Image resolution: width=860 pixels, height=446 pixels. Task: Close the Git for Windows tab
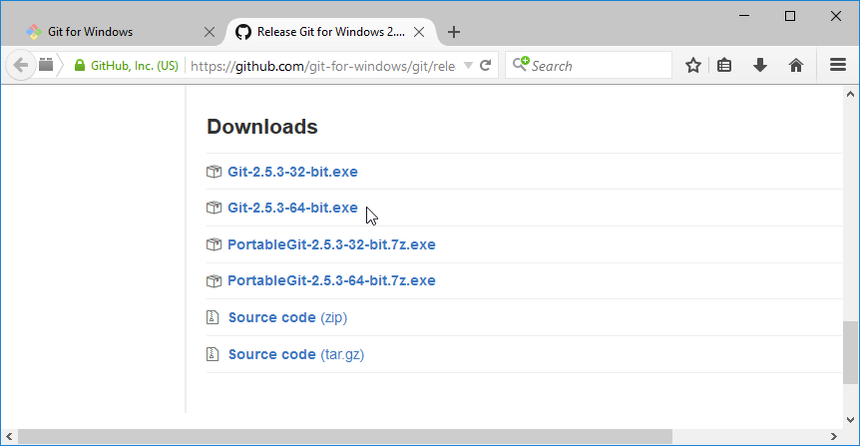click(x=210, y=32)
